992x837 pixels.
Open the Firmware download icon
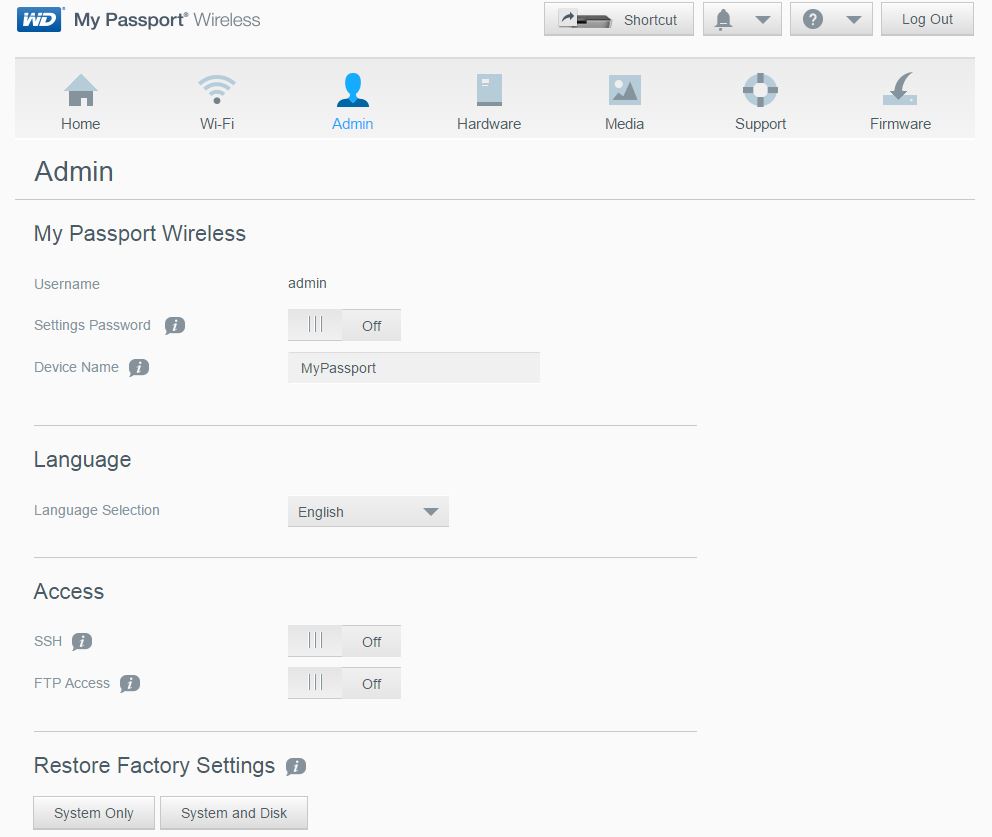coord(900,89)
